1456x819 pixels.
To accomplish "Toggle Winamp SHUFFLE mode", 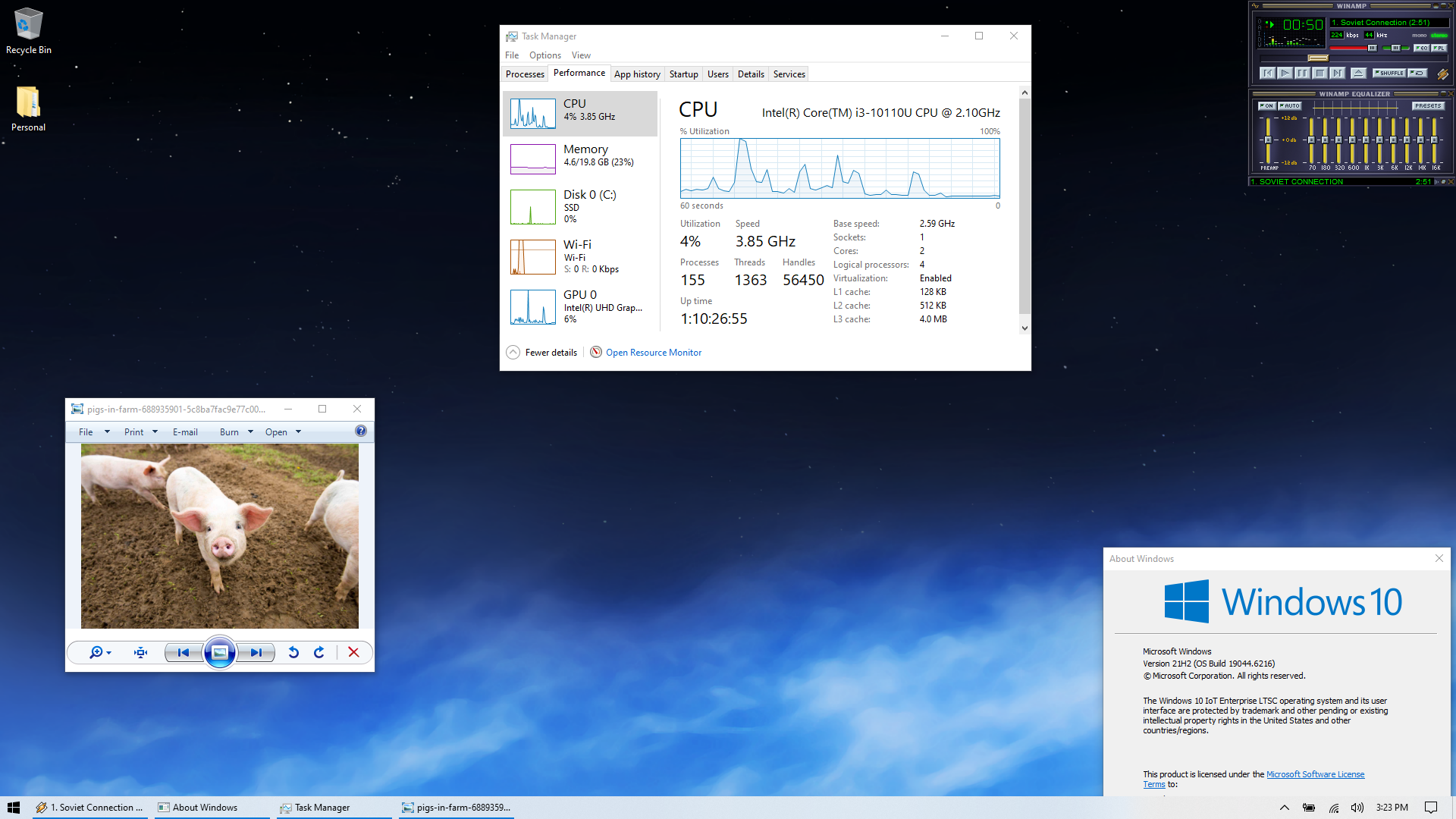I will point(1389,74).
